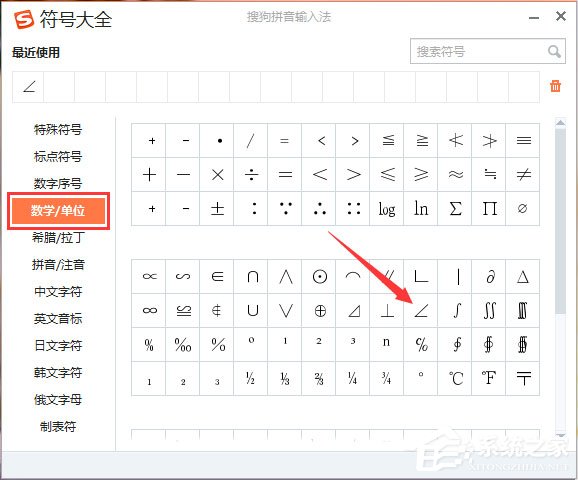Click the magnifier search icon

554,51
